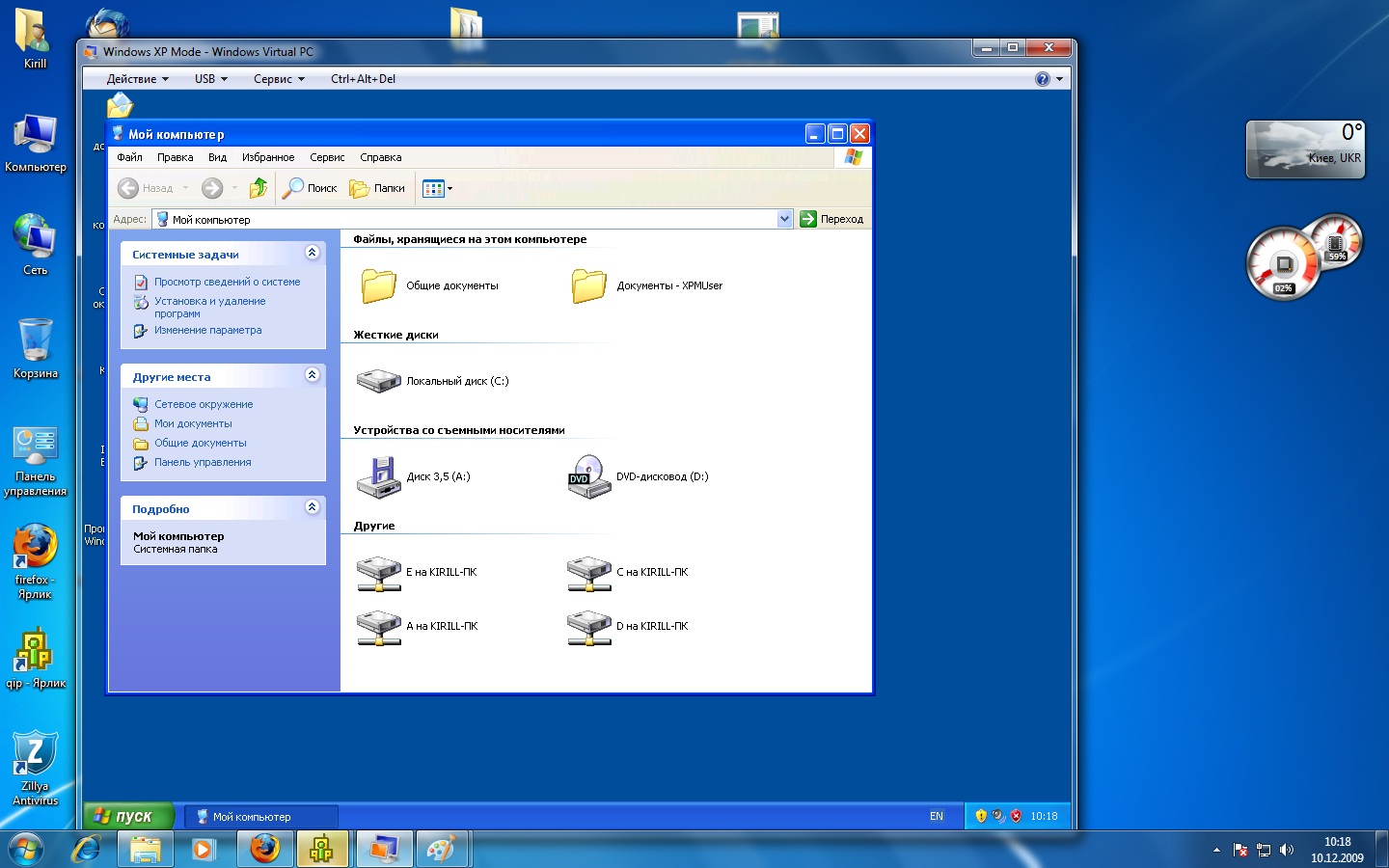Click the host volume speaker icon

point(1286,850)
